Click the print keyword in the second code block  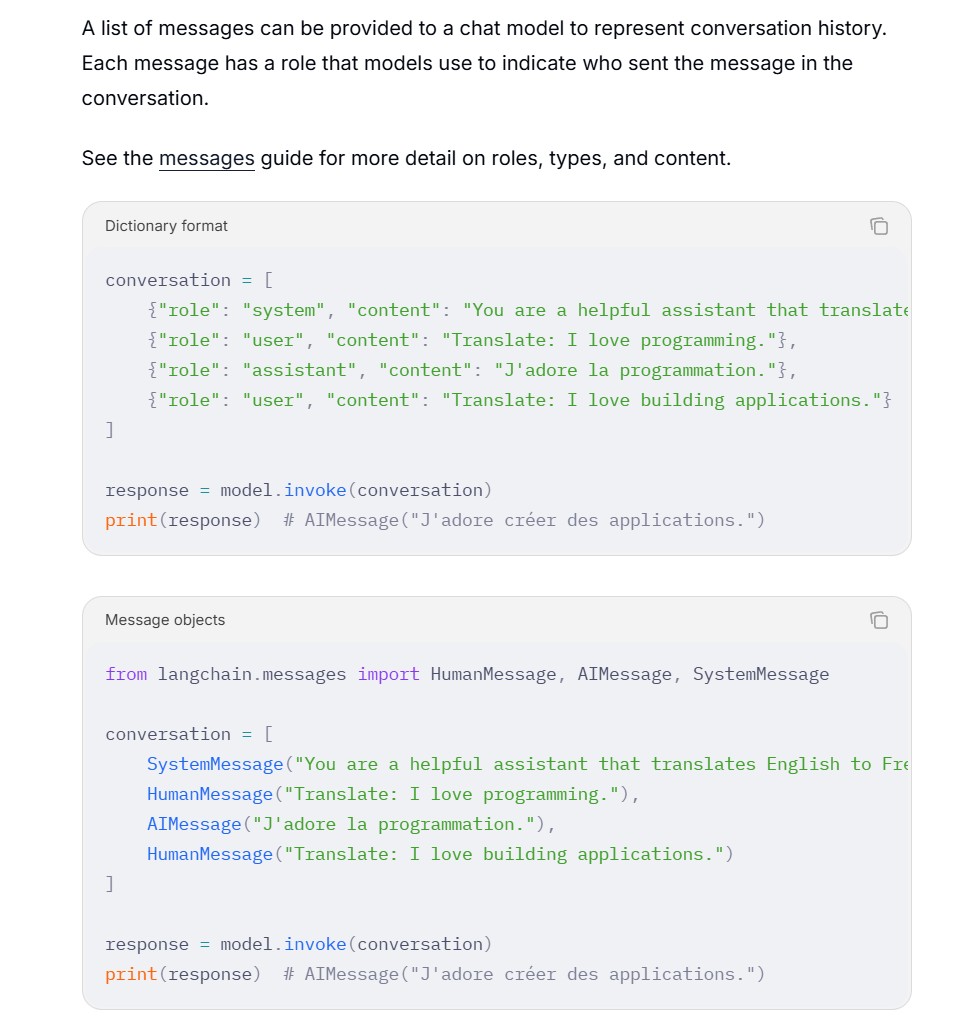coord(131,975)
